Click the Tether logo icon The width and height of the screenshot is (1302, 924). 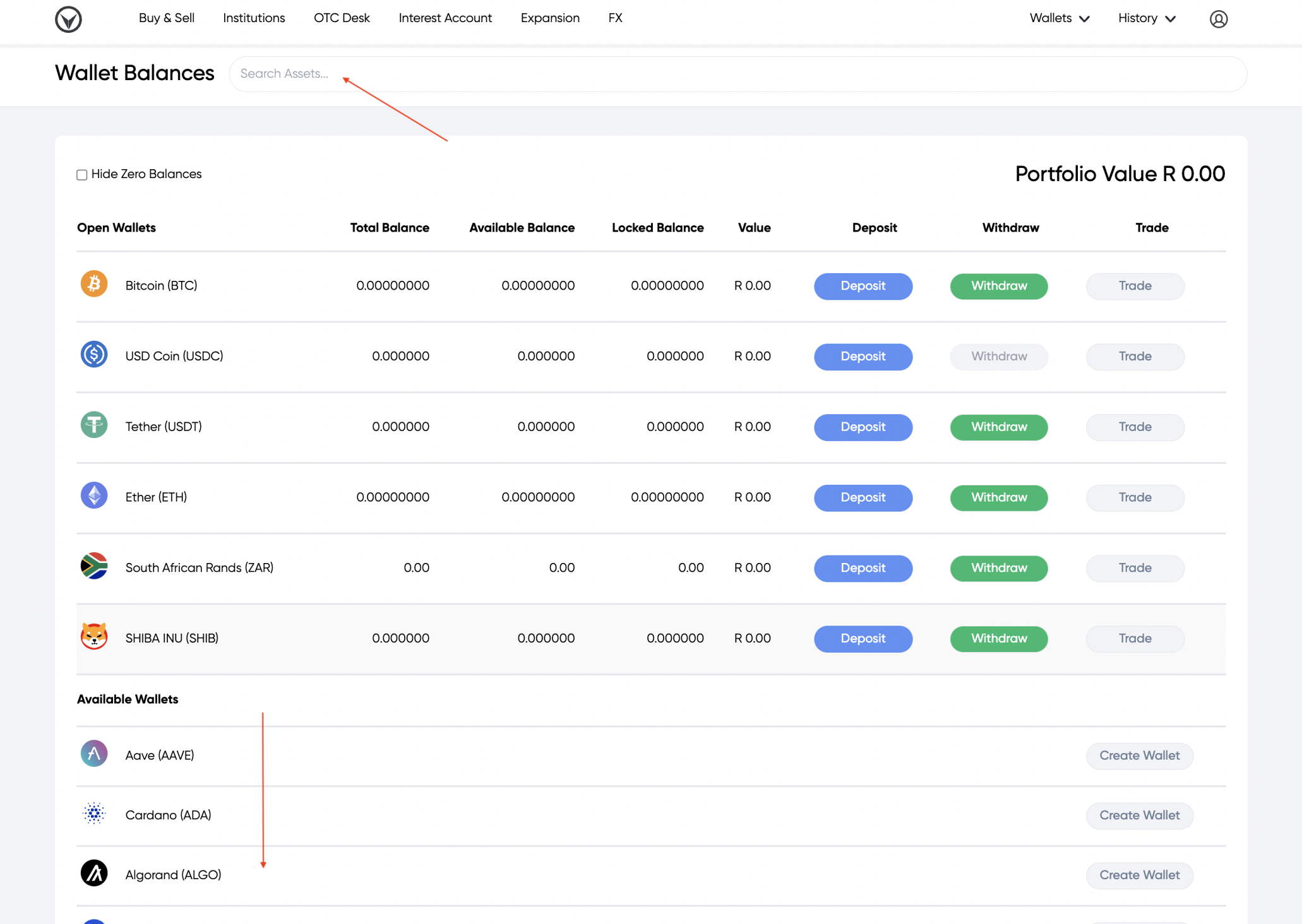pyautogui.click(x=93, y=425)
